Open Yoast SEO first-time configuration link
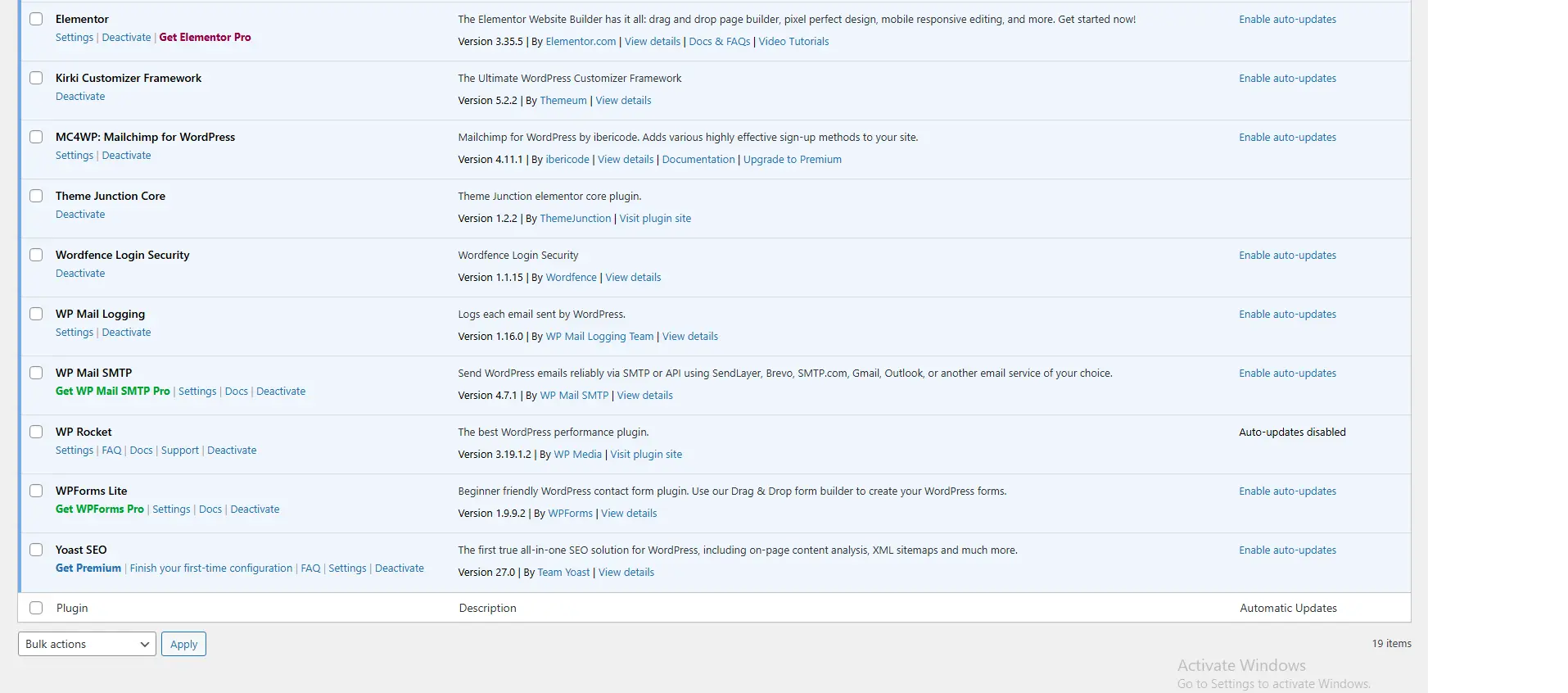Image resolution: width=1568 pixels, height=693 pixels. click(210, 568)
